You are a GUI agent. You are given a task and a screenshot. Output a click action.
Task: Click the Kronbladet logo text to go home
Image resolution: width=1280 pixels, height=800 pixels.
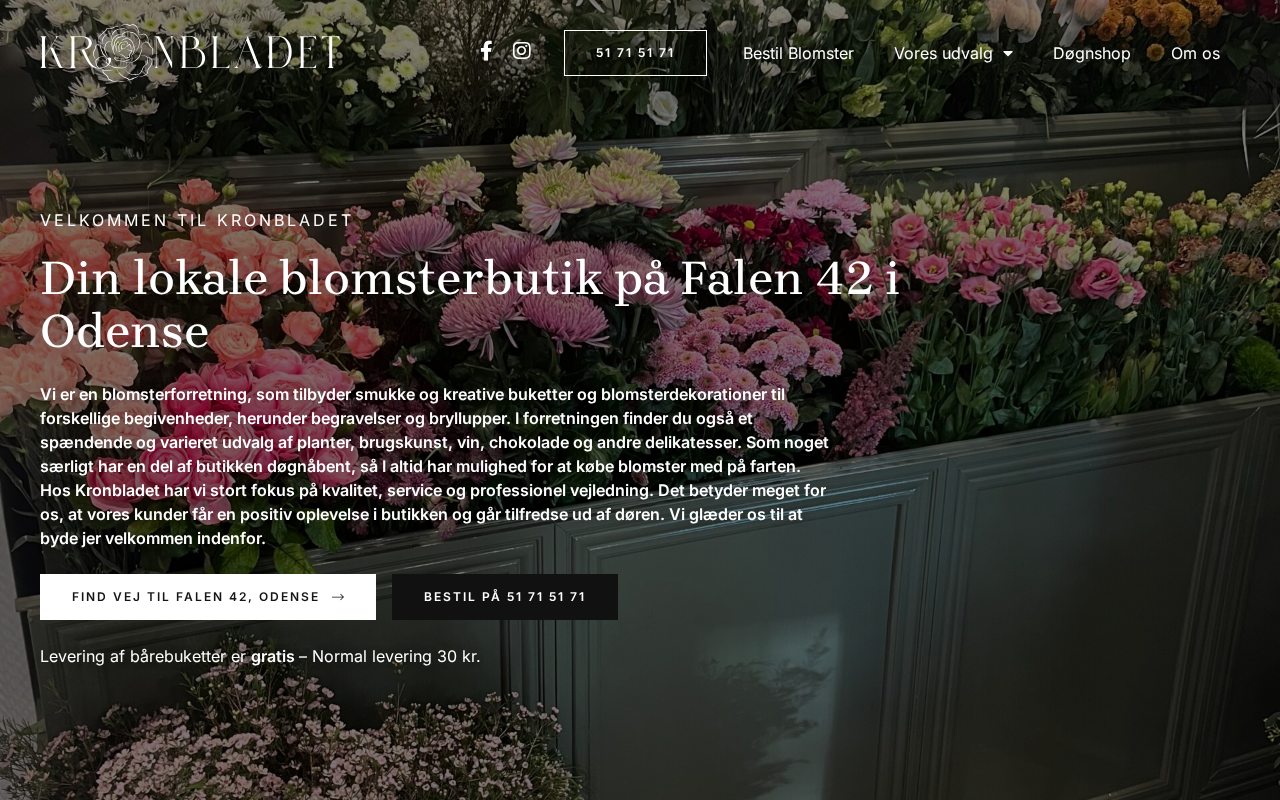190,52
